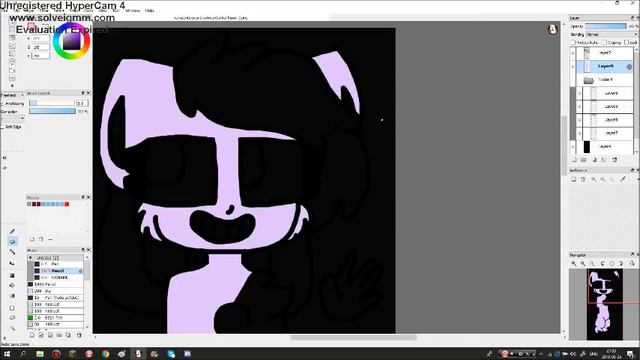Select the Pen (Fade In/Out) brush

pos(56,298)
